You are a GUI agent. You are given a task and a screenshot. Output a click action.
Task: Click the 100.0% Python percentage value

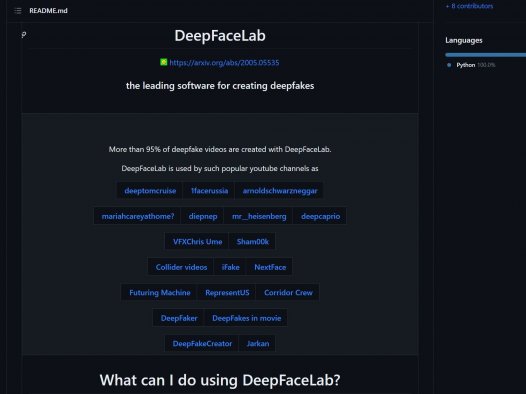click(486, 65)
